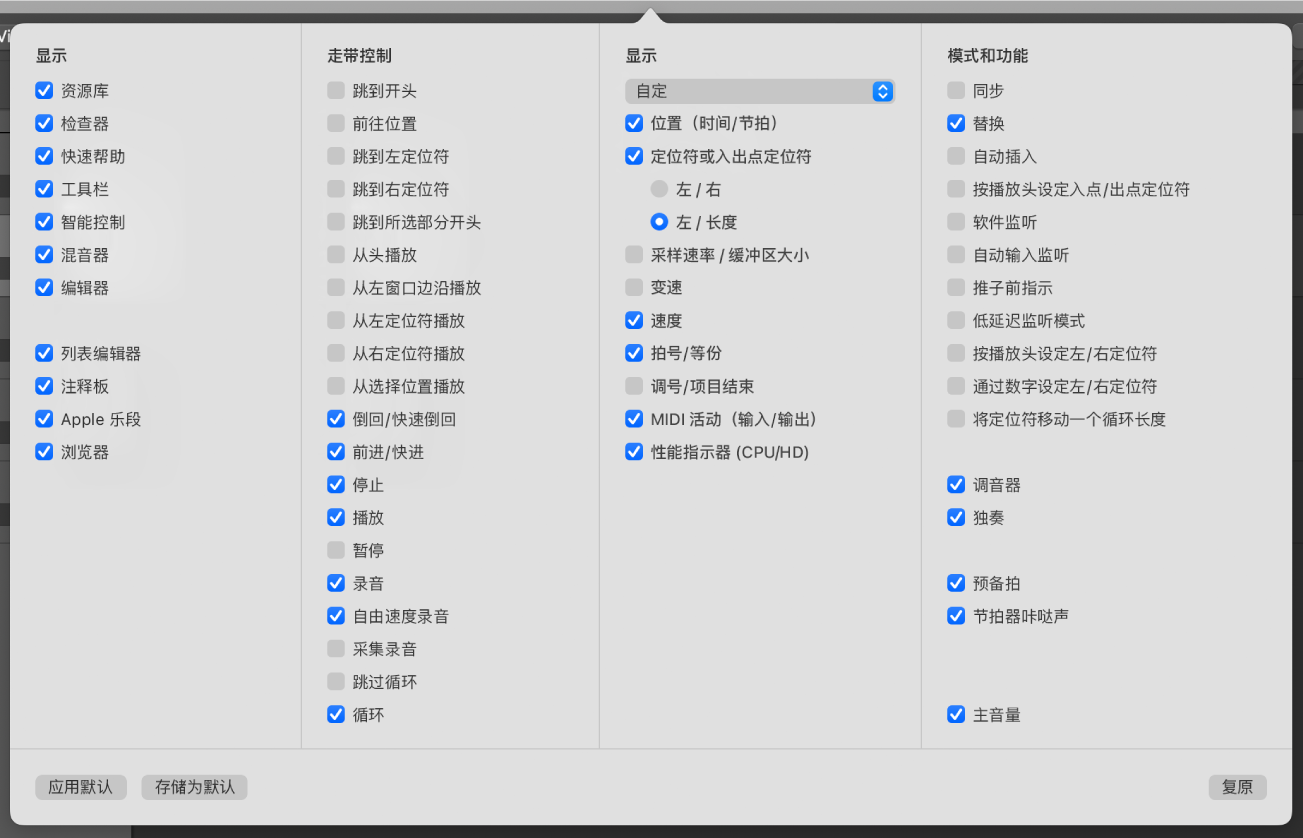The height and width of the screenshot is (838, 1303).
Task: Check the 变速 option
Action: (634, 288)
